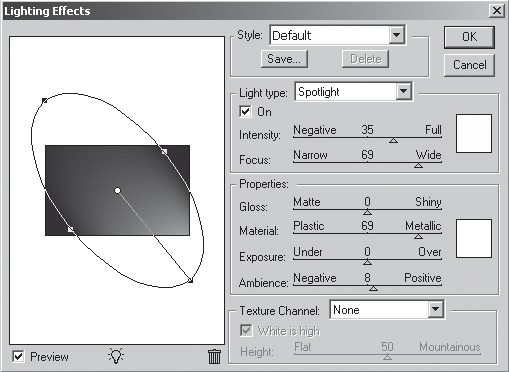Click the trash can delete-light icon
509x372 pixels.
pyautogui.click(x=214, y=356)
